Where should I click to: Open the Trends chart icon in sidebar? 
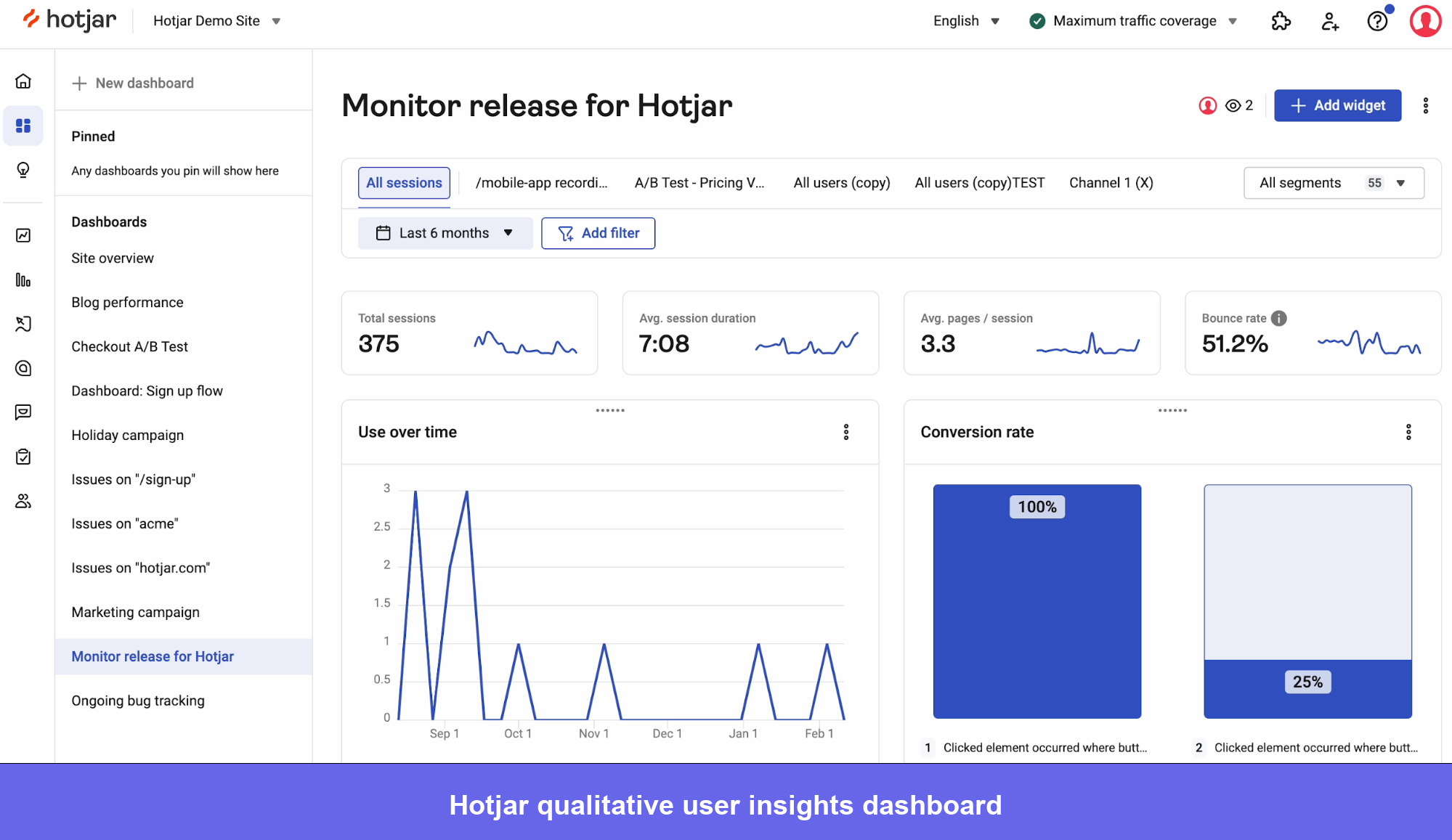(23, 235)
